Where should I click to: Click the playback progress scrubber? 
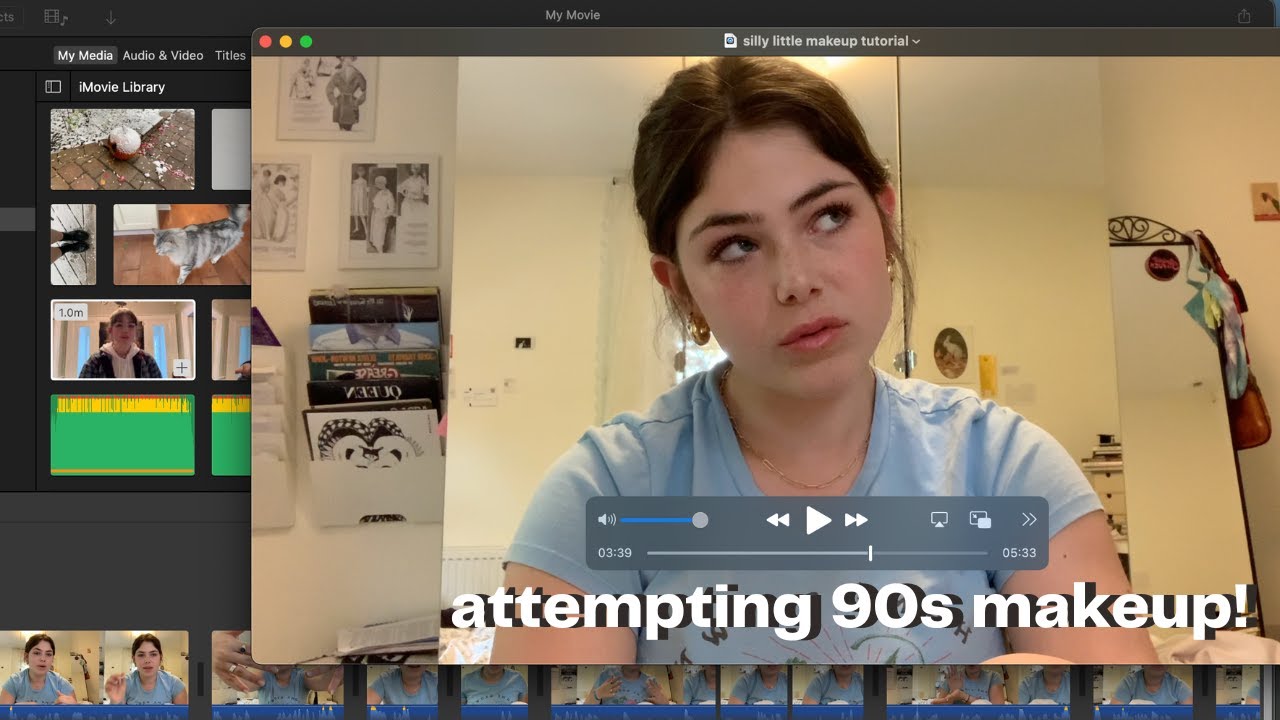[870, 553]
